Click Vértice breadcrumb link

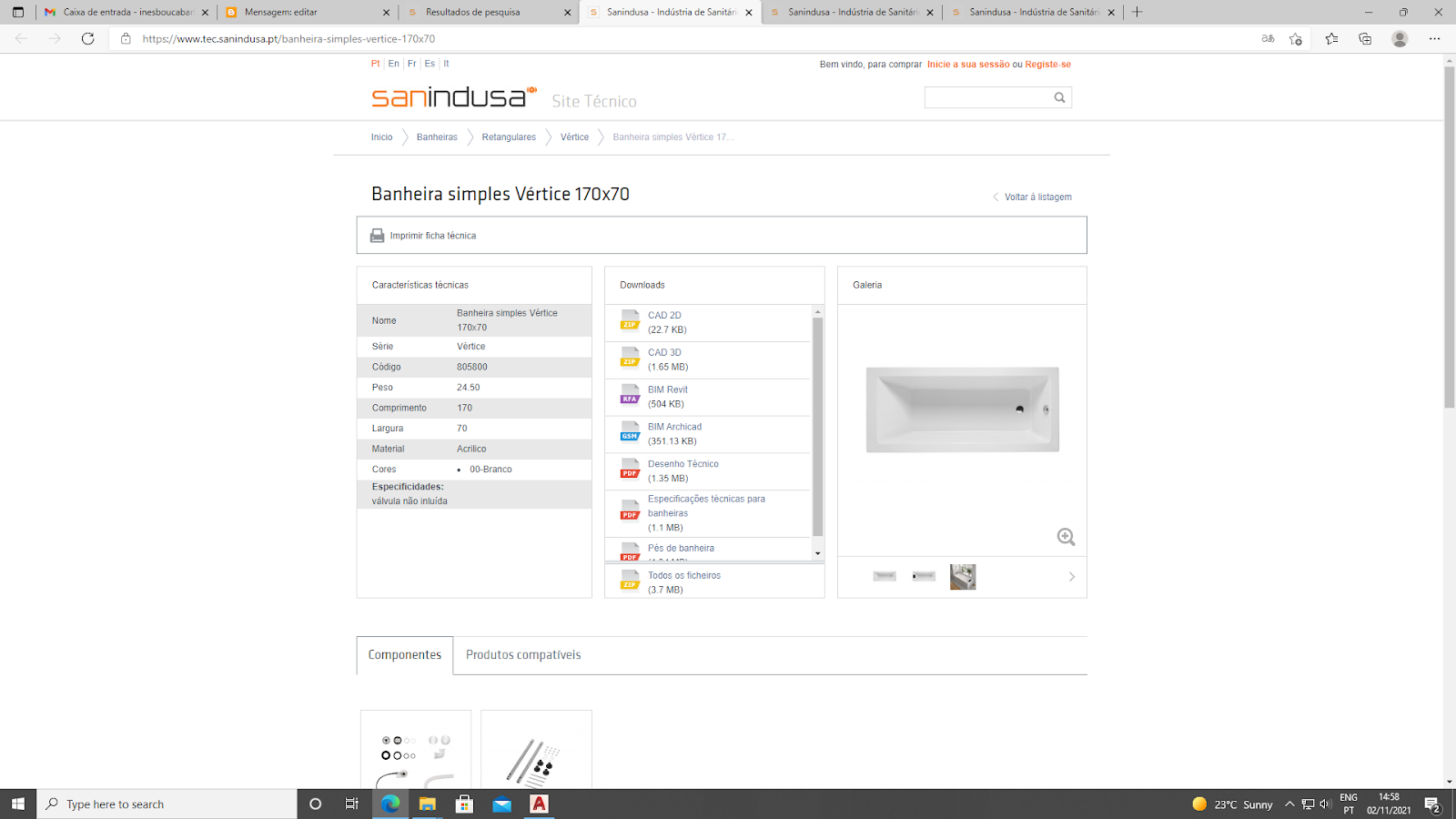pyautogui.click(x=574, y=137)
